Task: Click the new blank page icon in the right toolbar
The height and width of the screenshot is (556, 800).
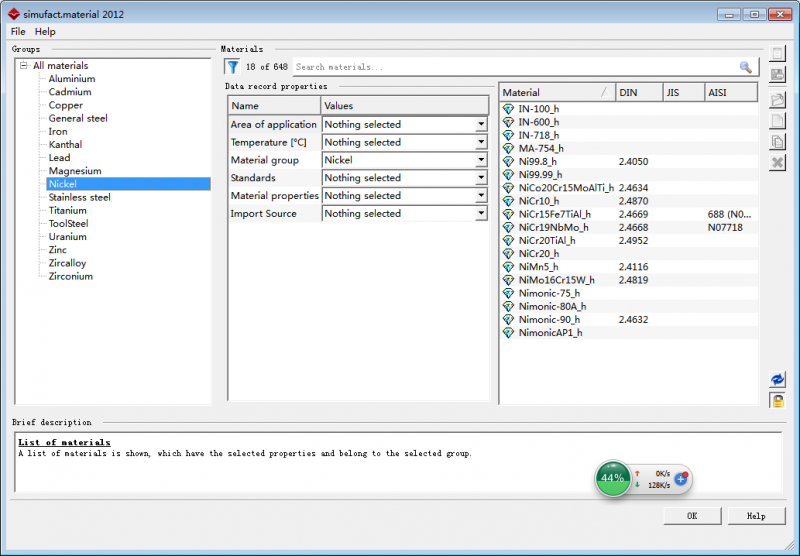Action: [777, 121]
